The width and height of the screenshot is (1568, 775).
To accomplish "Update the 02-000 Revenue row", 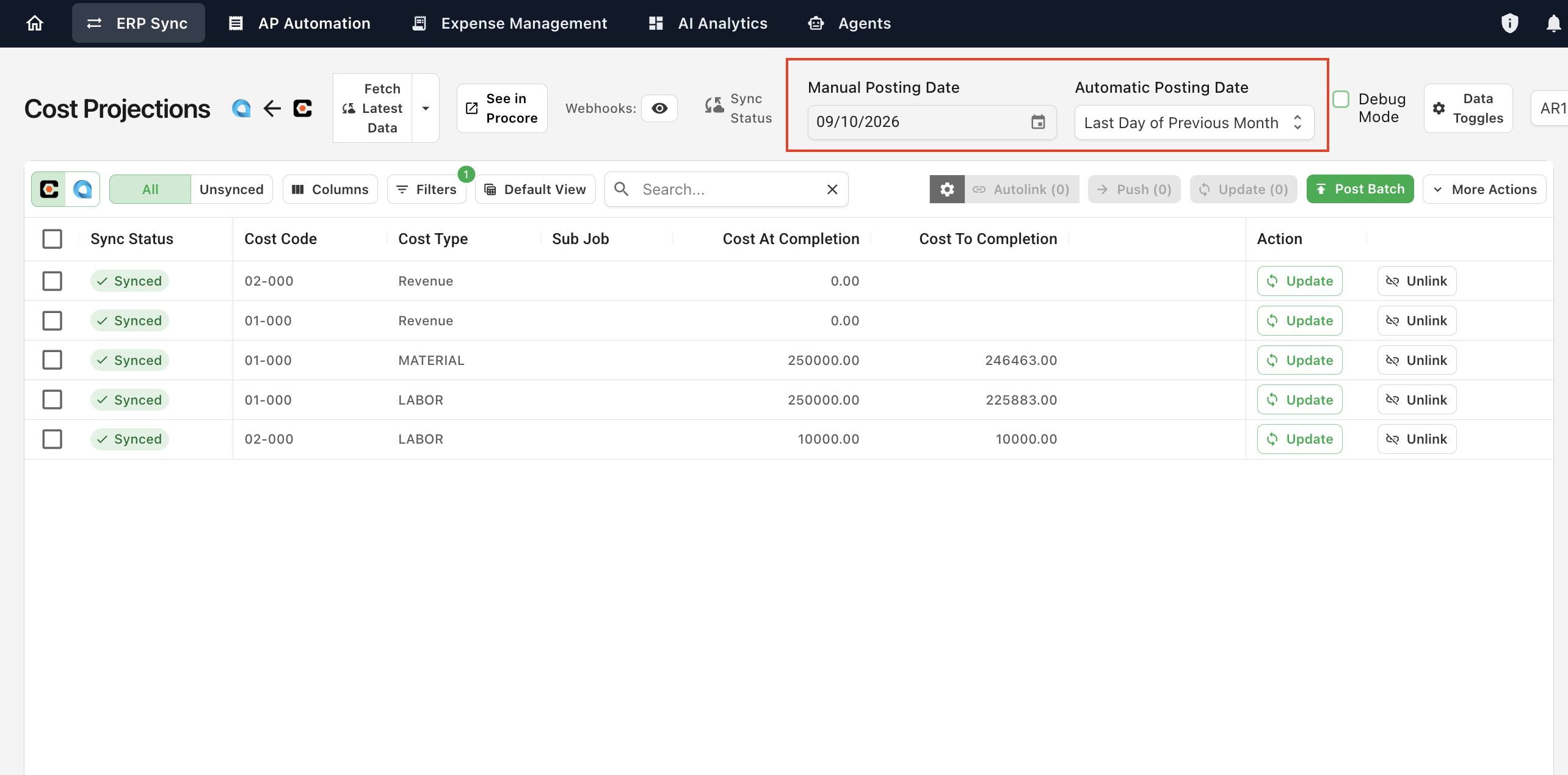I will tap(1299, 281).
